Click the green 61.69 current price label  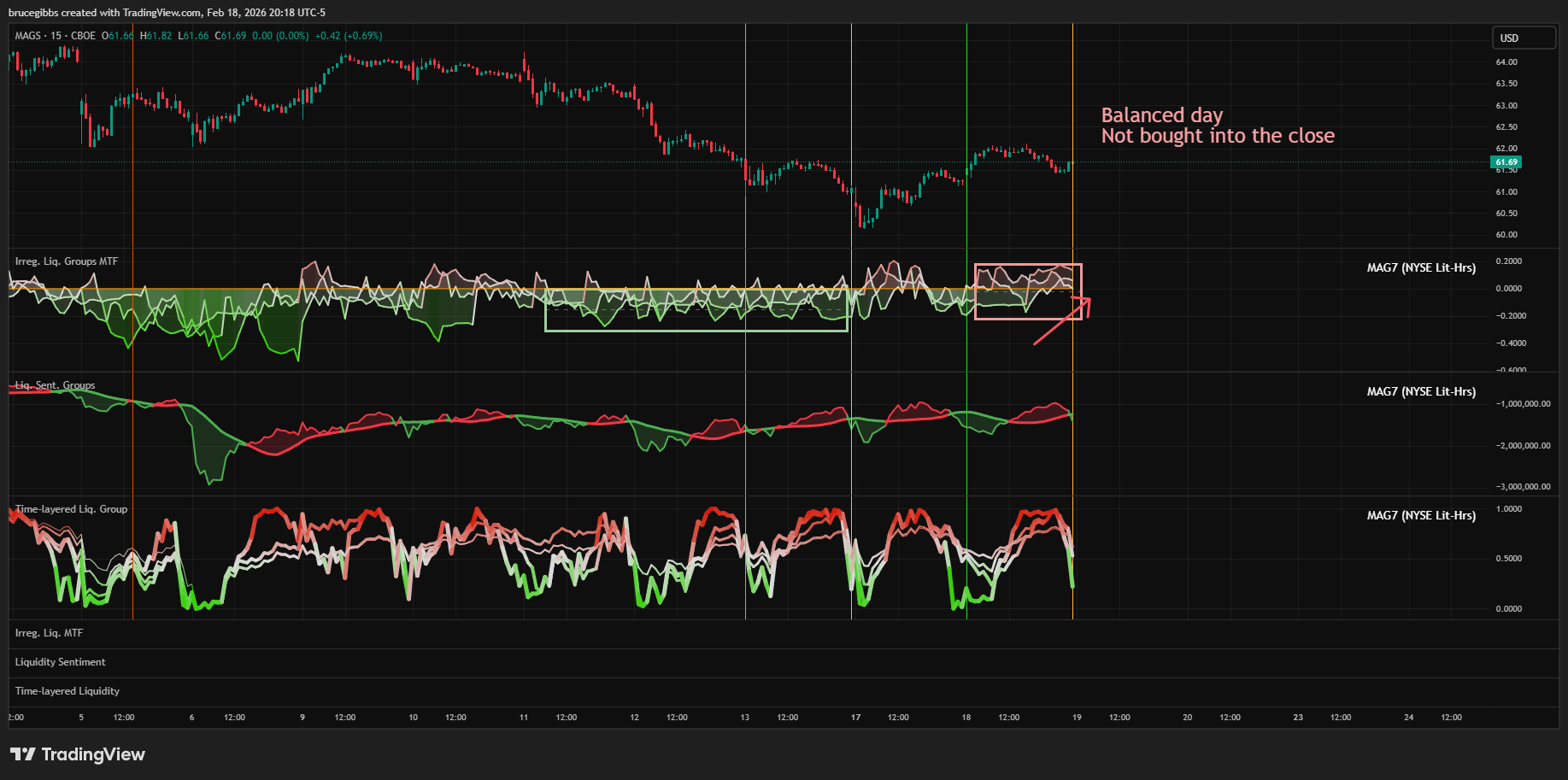[1506, 162]
